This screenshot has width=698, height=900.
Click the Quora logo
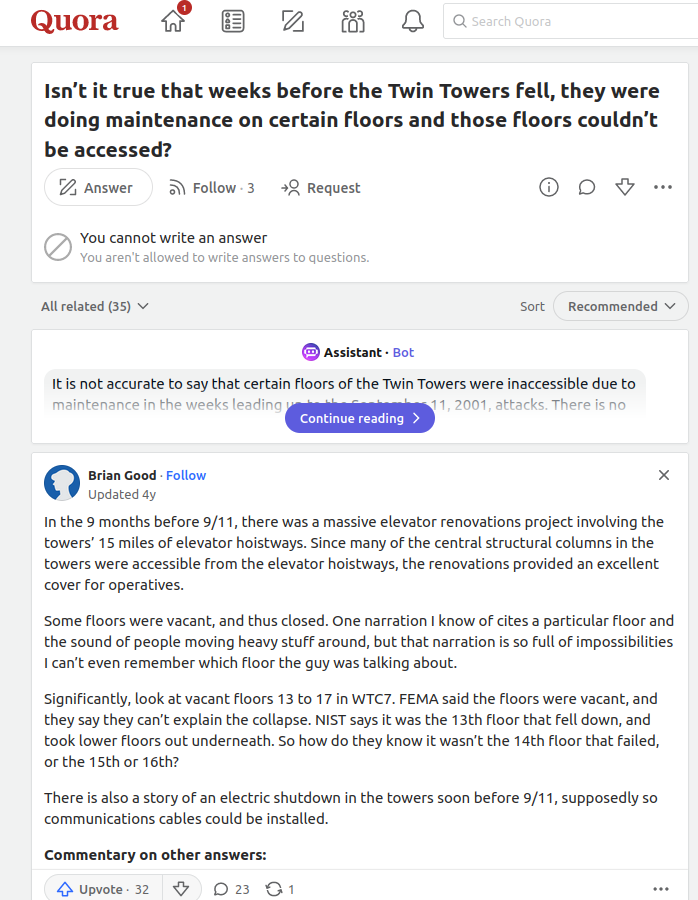(x=74, y=21)
